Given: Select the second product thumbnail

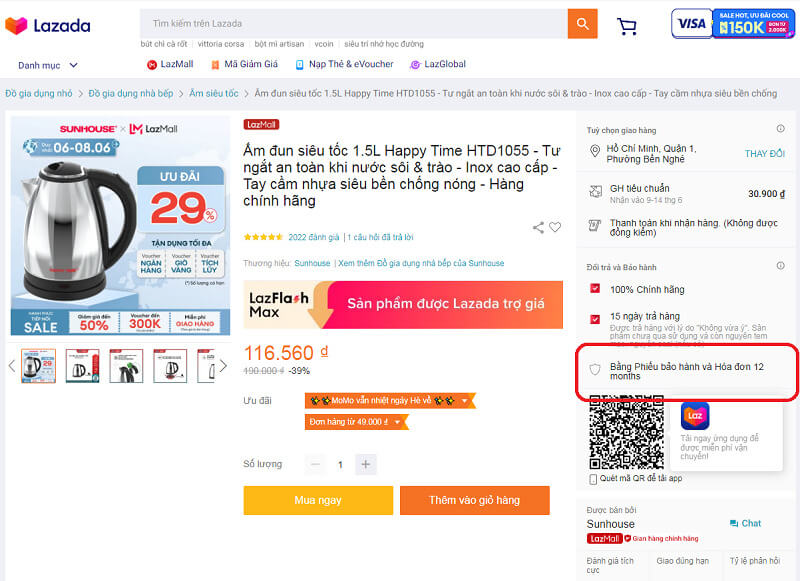Looking at the screenshot, I should (x=82, y=366).
